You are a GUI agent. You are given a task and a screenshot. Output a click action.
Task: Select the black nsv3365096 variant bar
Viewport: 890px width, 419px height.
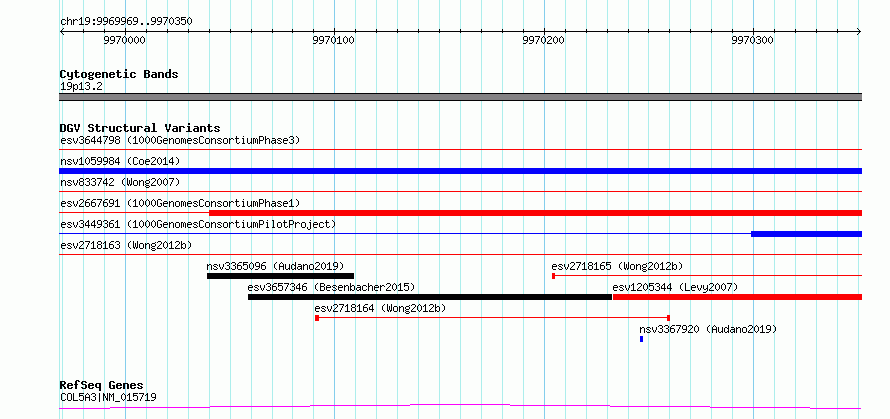(280, 276)
